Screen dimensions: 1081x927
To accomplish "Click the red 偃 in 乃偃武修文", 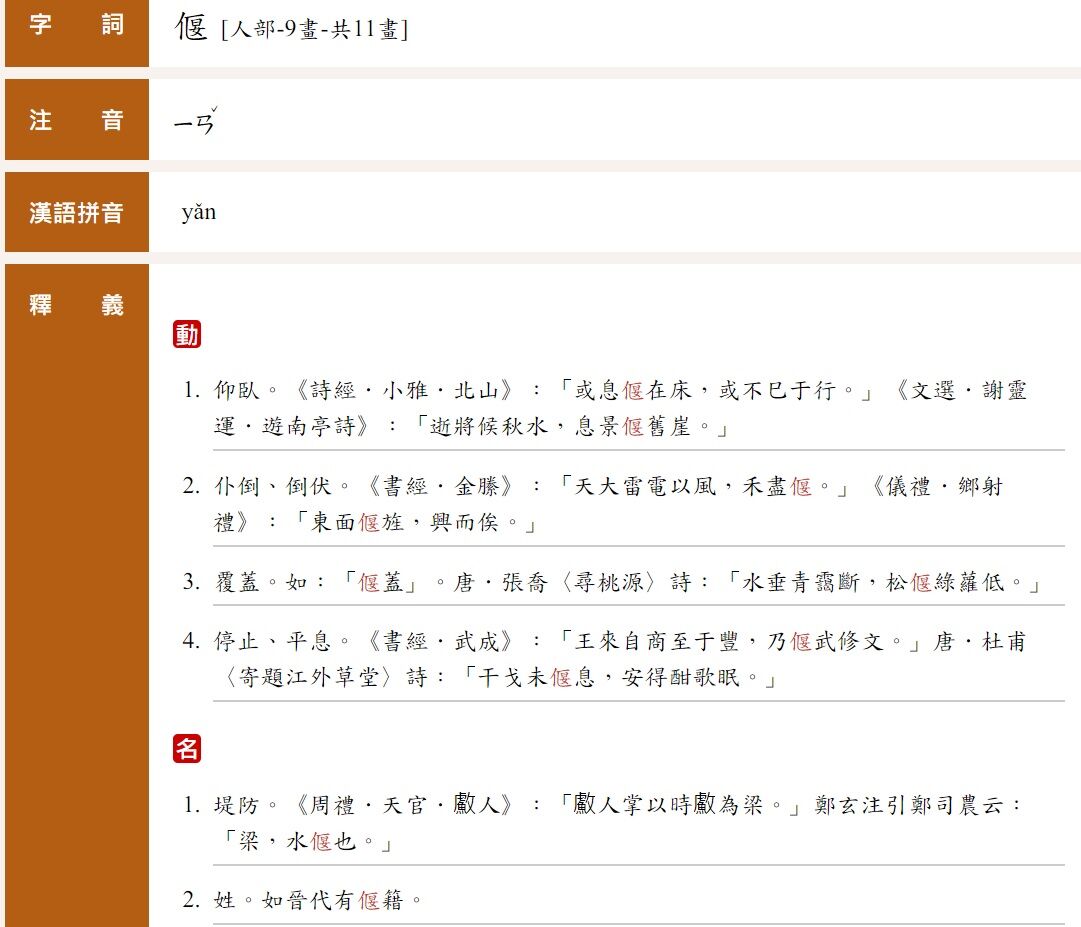I will 801,642.
